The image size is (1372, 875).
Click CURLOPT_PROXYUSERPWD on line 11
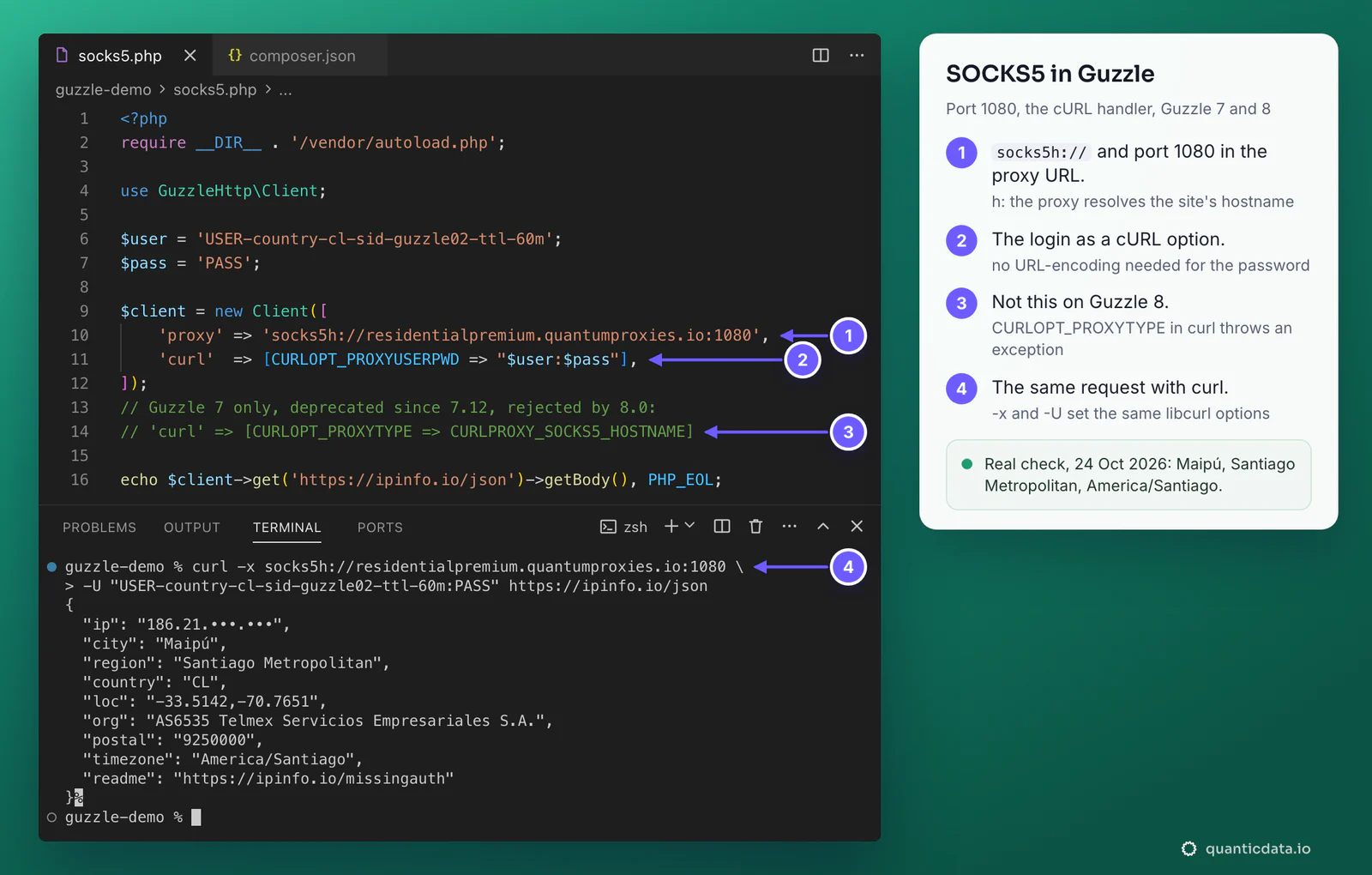click(365, 359)
